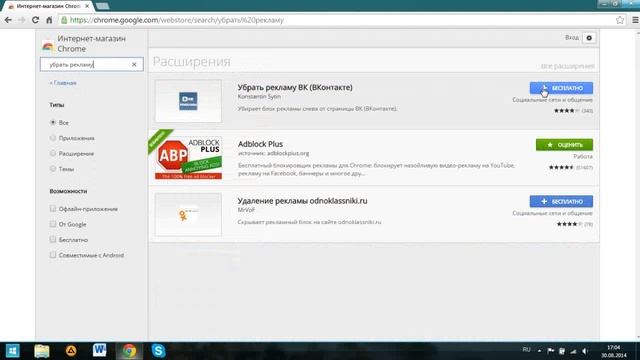Enable the Офлайн-приложения checkbox
This screenshot has width=640, height=360.
click(x=53, y=209)
